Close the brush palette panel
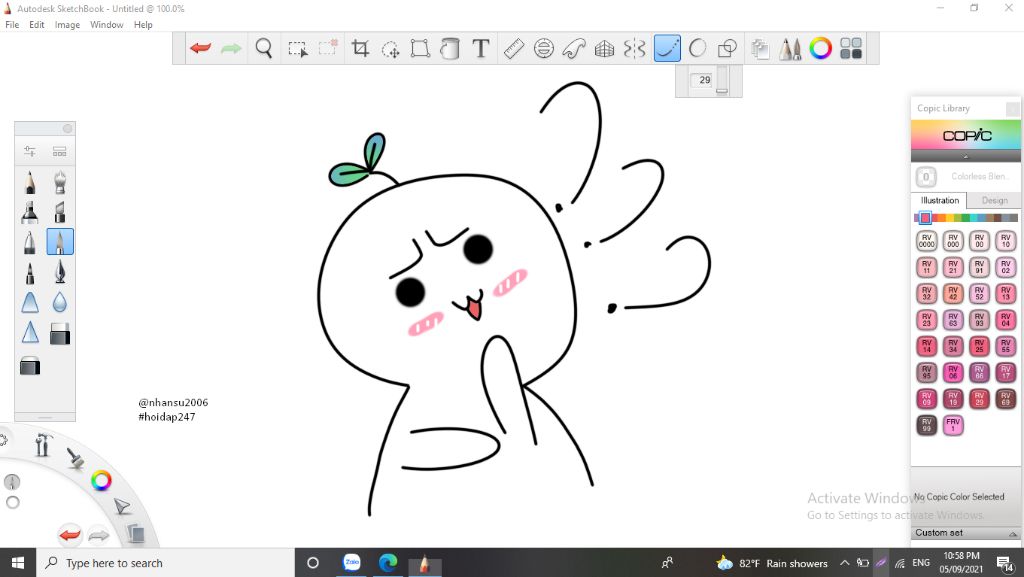Viewport: 1024px width, 577px height. coord(67,129)
